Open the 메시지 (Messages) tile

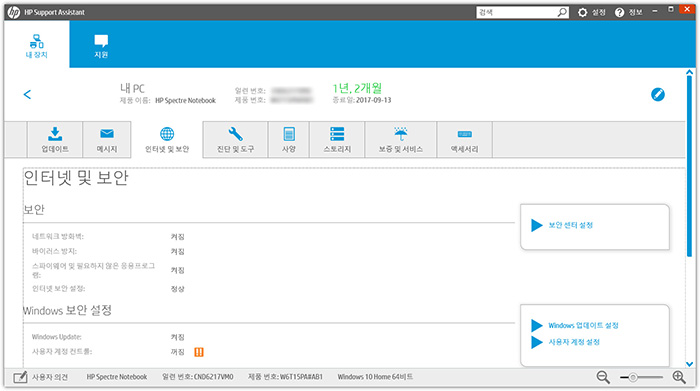(x=107, y=140)
